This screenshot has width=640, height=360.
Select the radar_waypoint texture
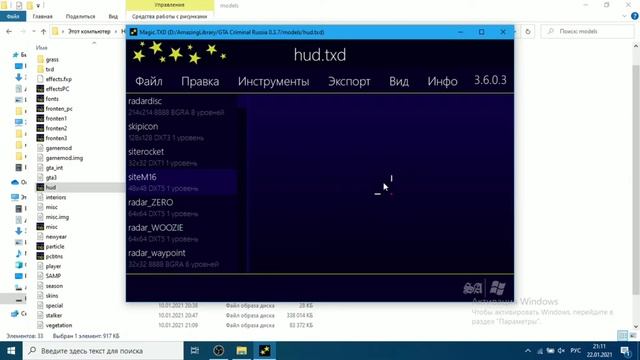click(x=182, y=258)
